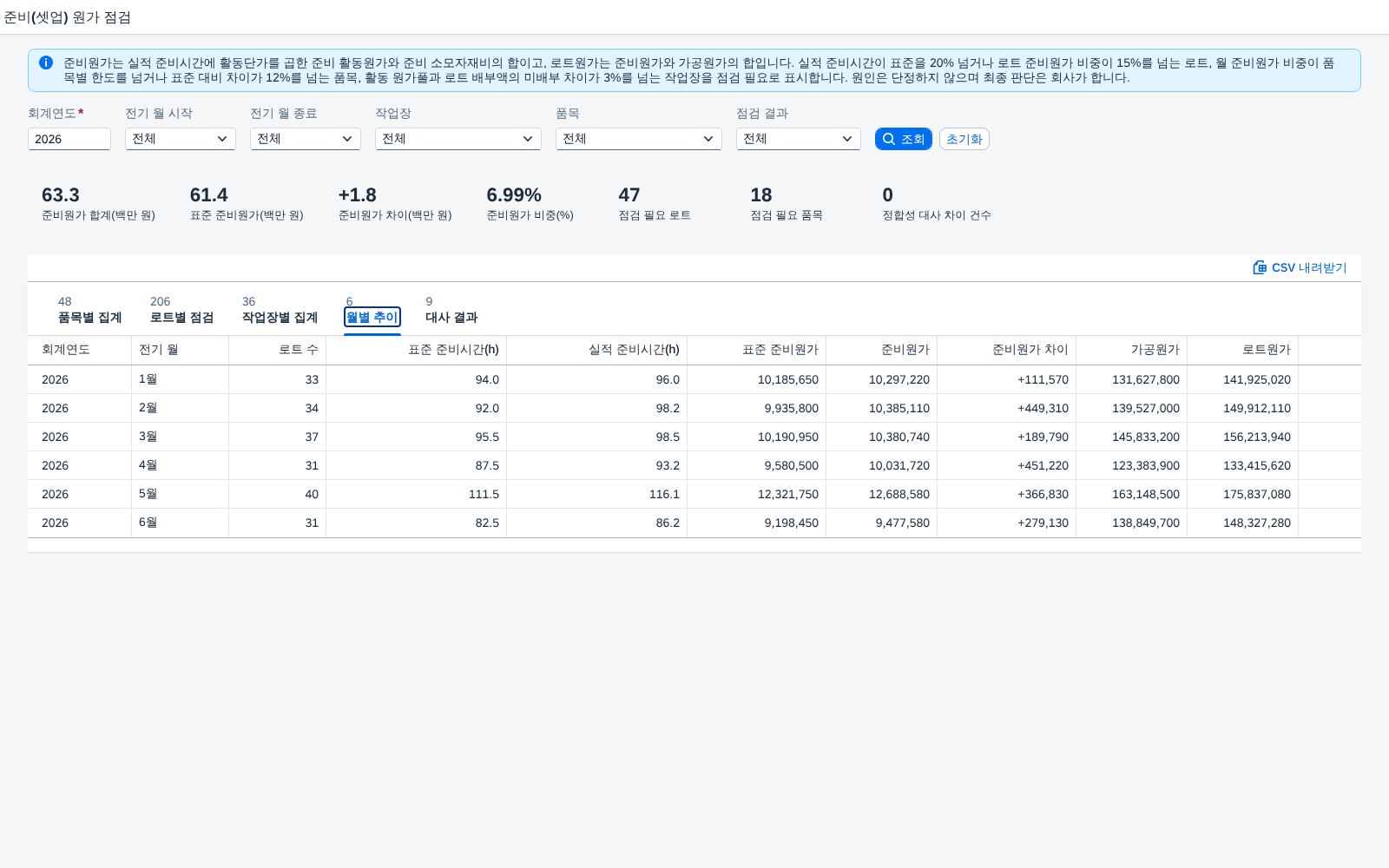
Task: Click the 초기화 reset button
Action: click(964, 139)
